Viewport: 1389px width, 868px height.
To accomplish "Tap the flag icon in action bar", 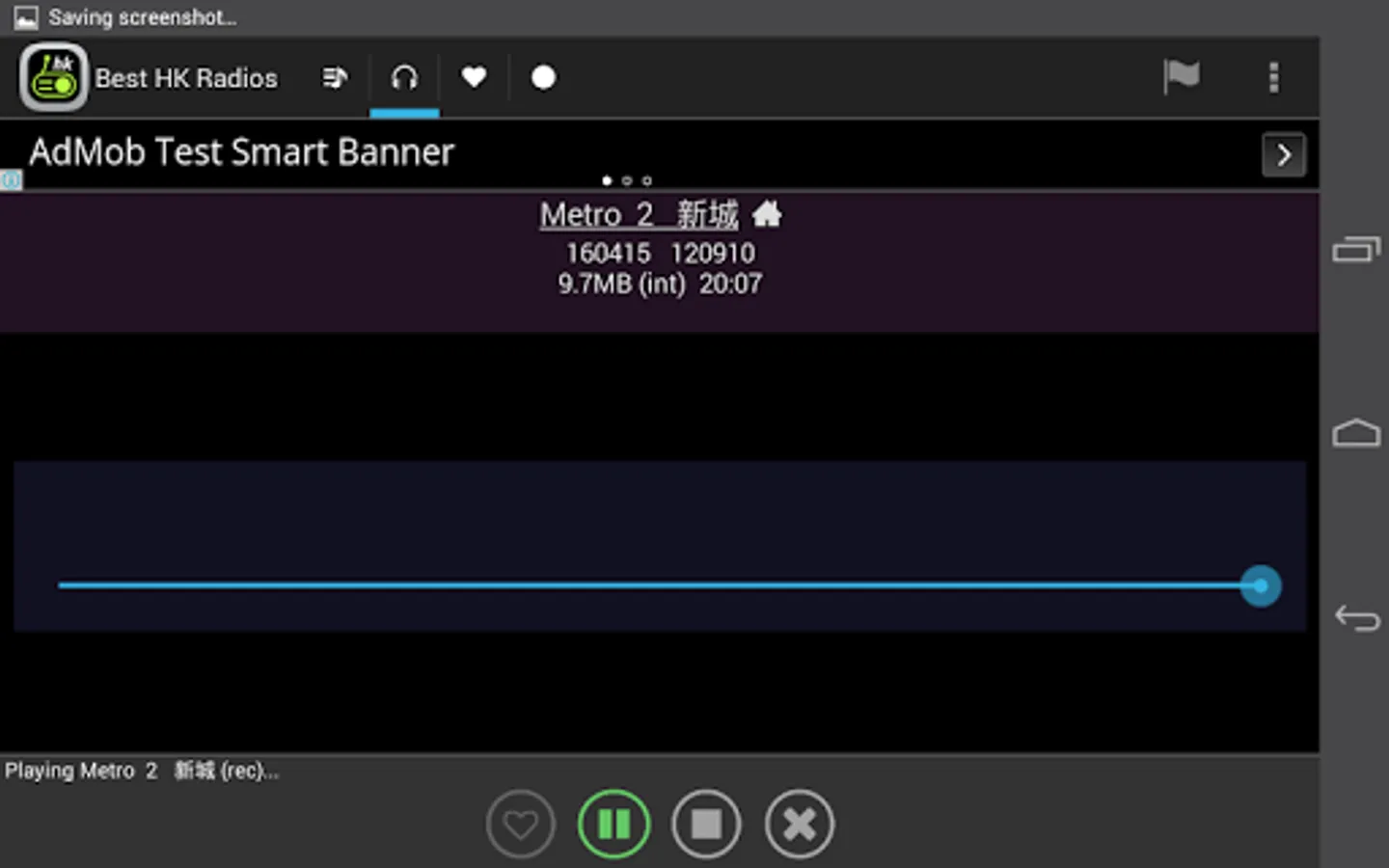I will [x=1181, y=77].
